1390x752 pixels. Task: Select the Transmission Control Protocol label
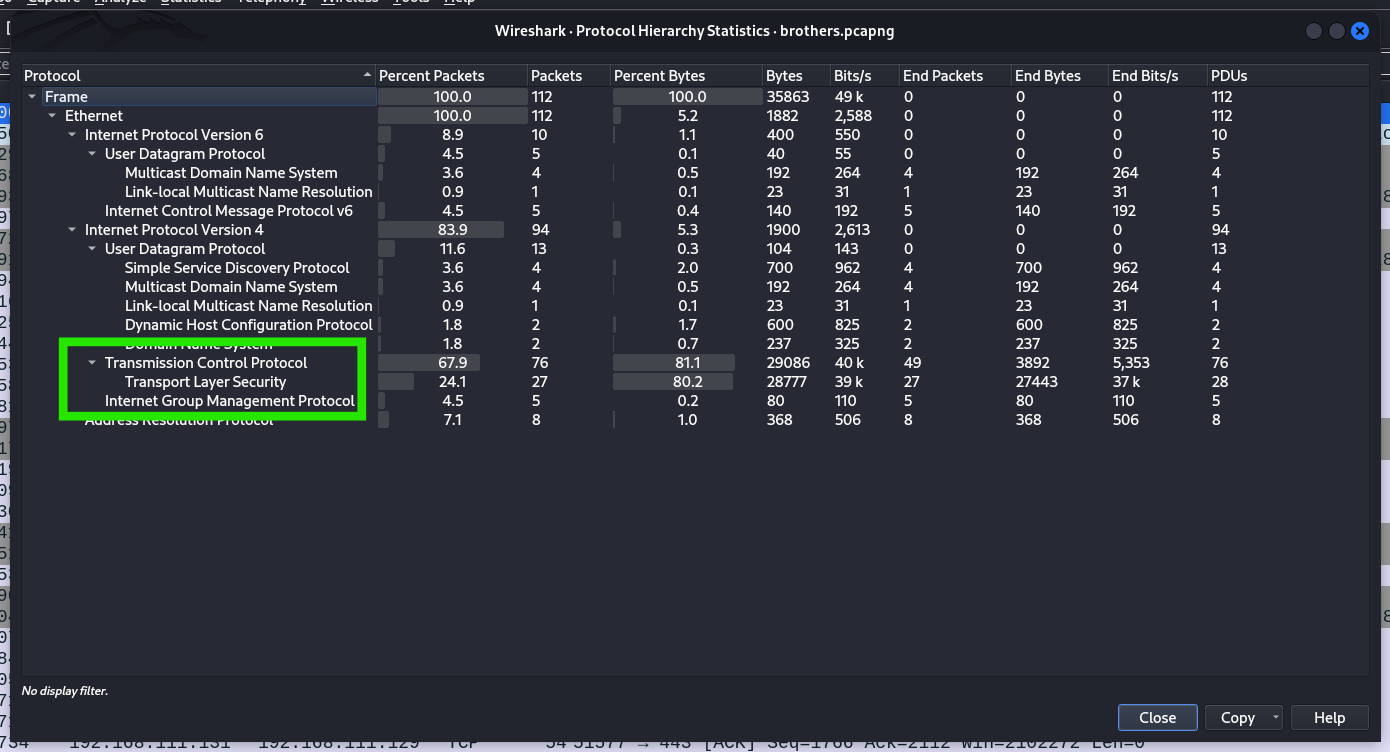[206, 363]
